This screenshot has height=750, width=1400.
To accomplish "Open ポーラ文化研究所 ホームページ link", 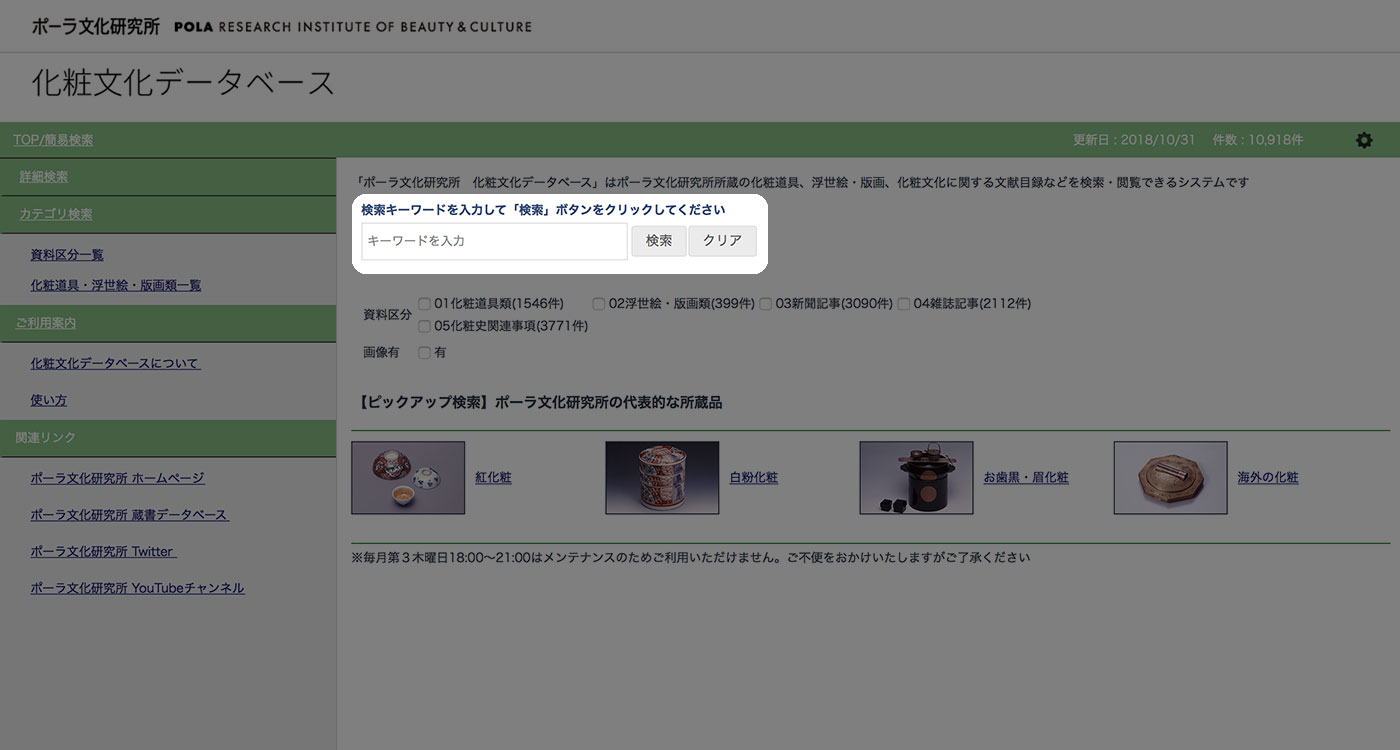I will click(118, 478).
